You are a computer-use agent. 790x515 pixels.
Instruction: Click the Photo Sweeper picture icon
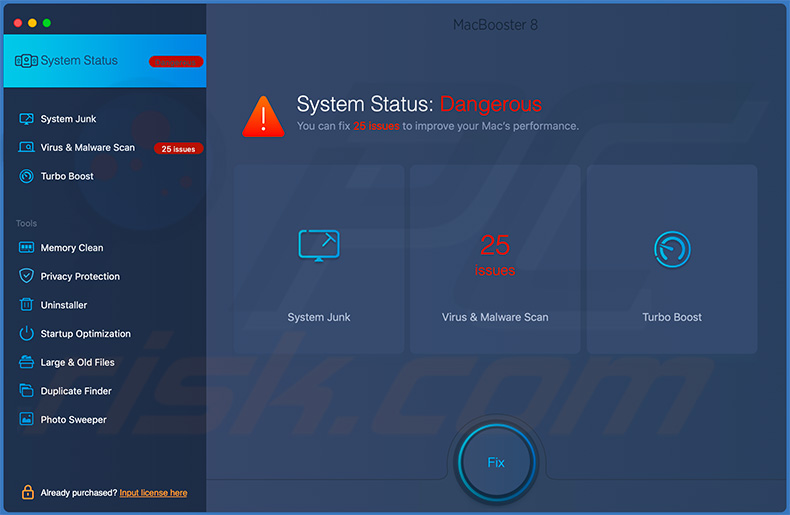(26, 419)
